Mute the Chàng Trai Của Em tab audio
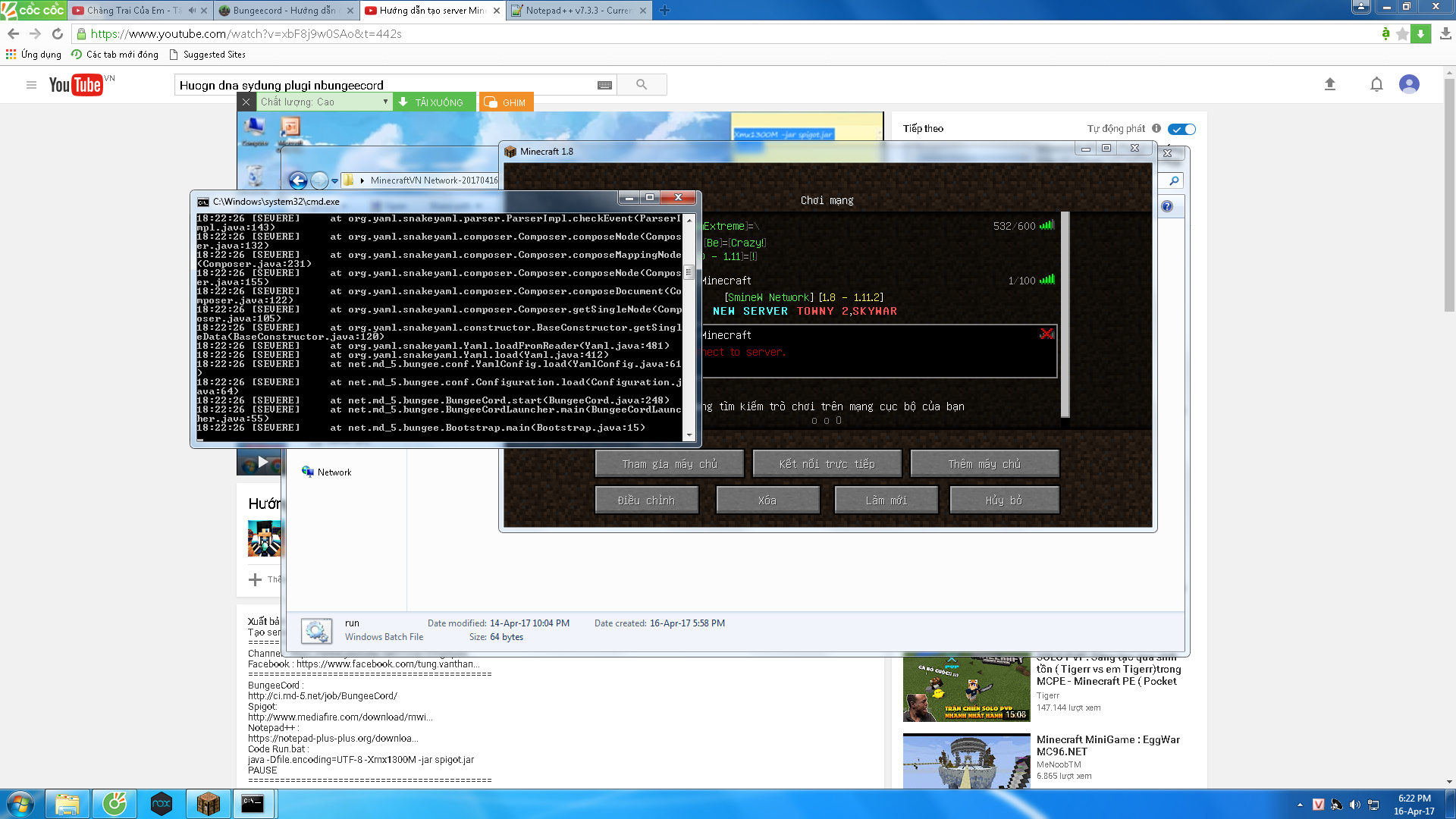The width and height of the screenshot is (1456, 819). pos(192,11)
